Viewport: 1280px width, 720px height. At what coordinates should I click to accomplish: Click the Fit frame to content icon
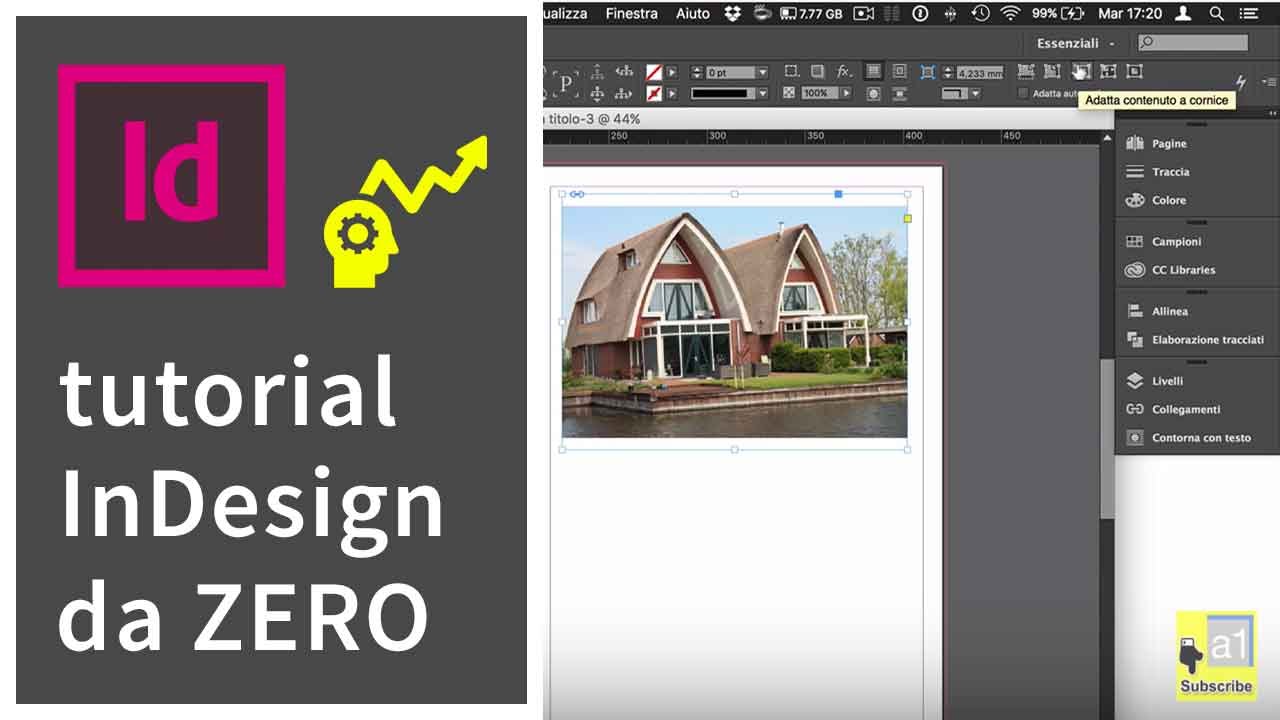pos(1108,71)
